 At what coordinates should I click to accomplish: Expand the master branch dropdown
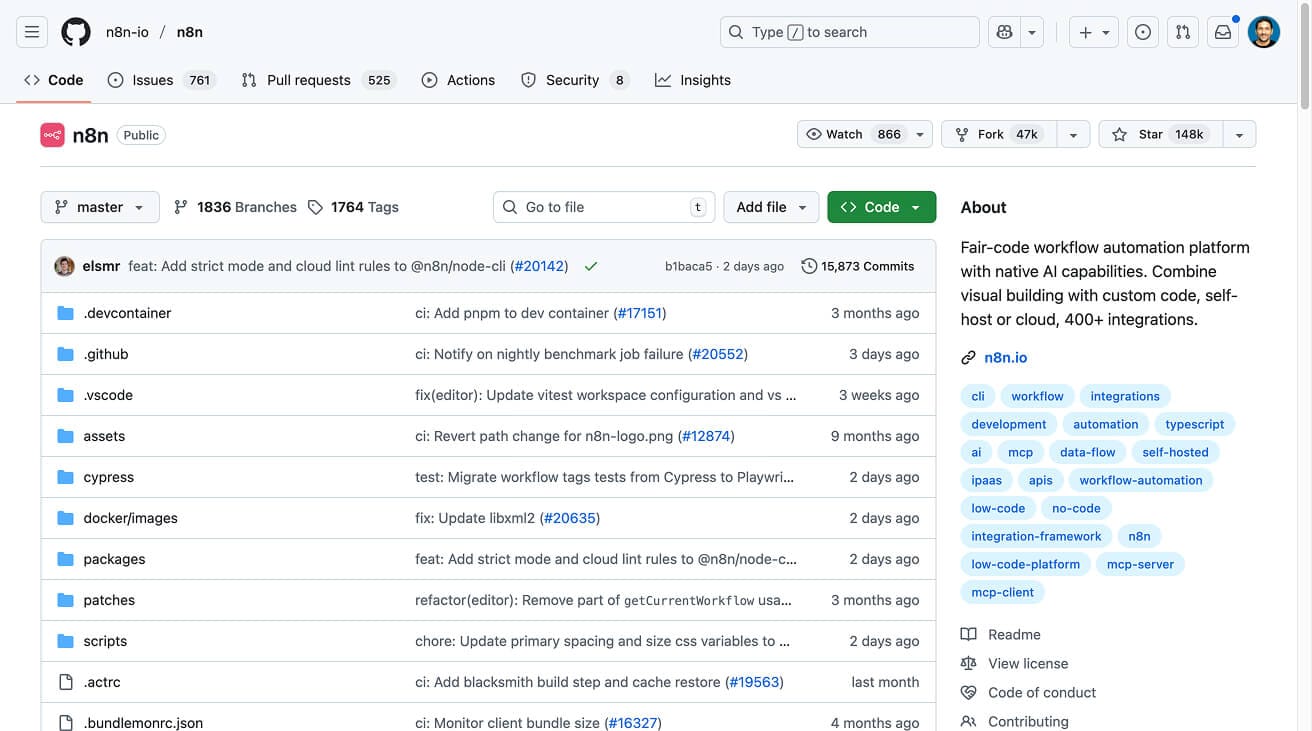tap(99, 207)
